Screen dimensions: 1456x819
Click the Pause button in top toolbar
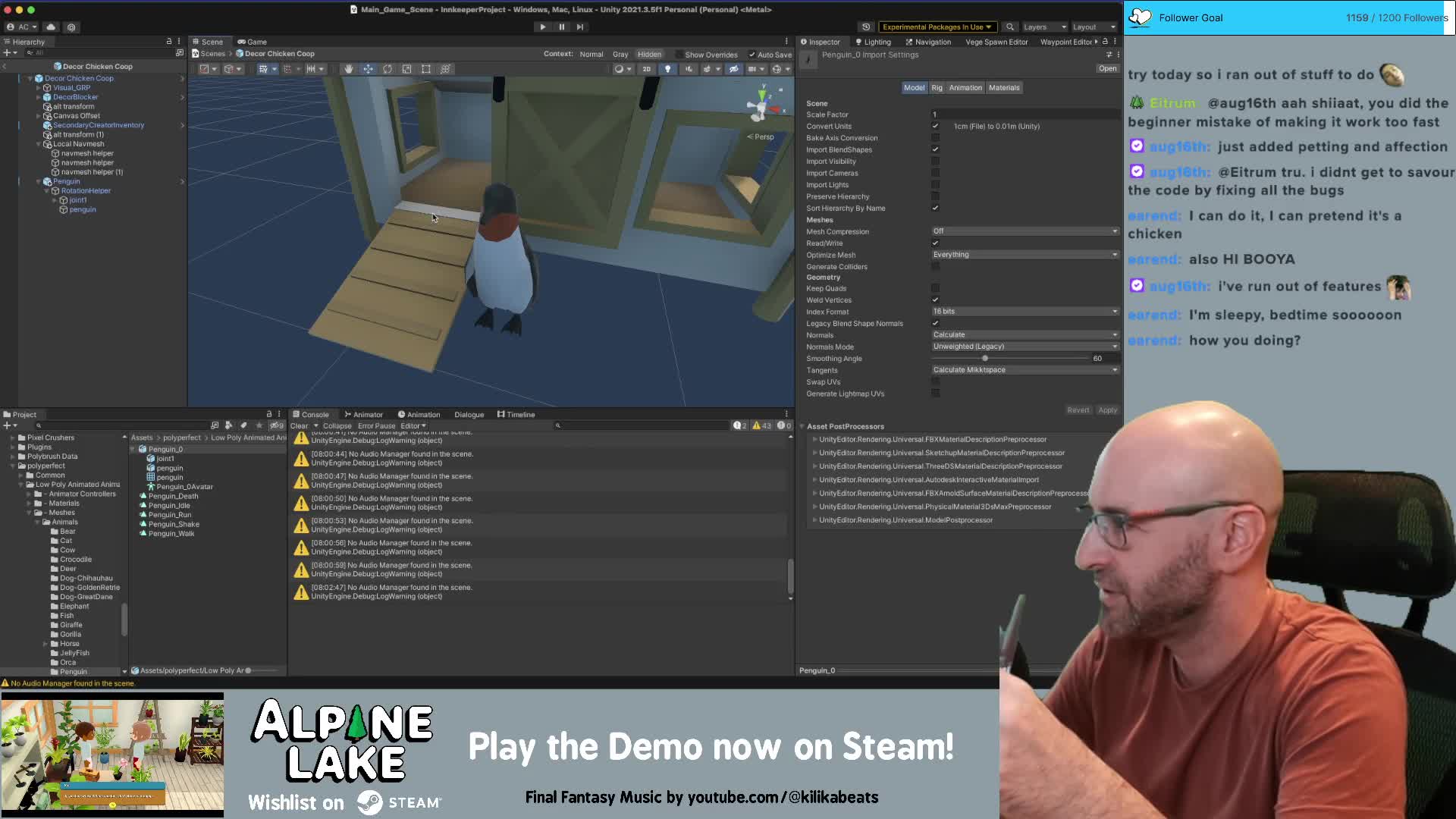(561, 27)
